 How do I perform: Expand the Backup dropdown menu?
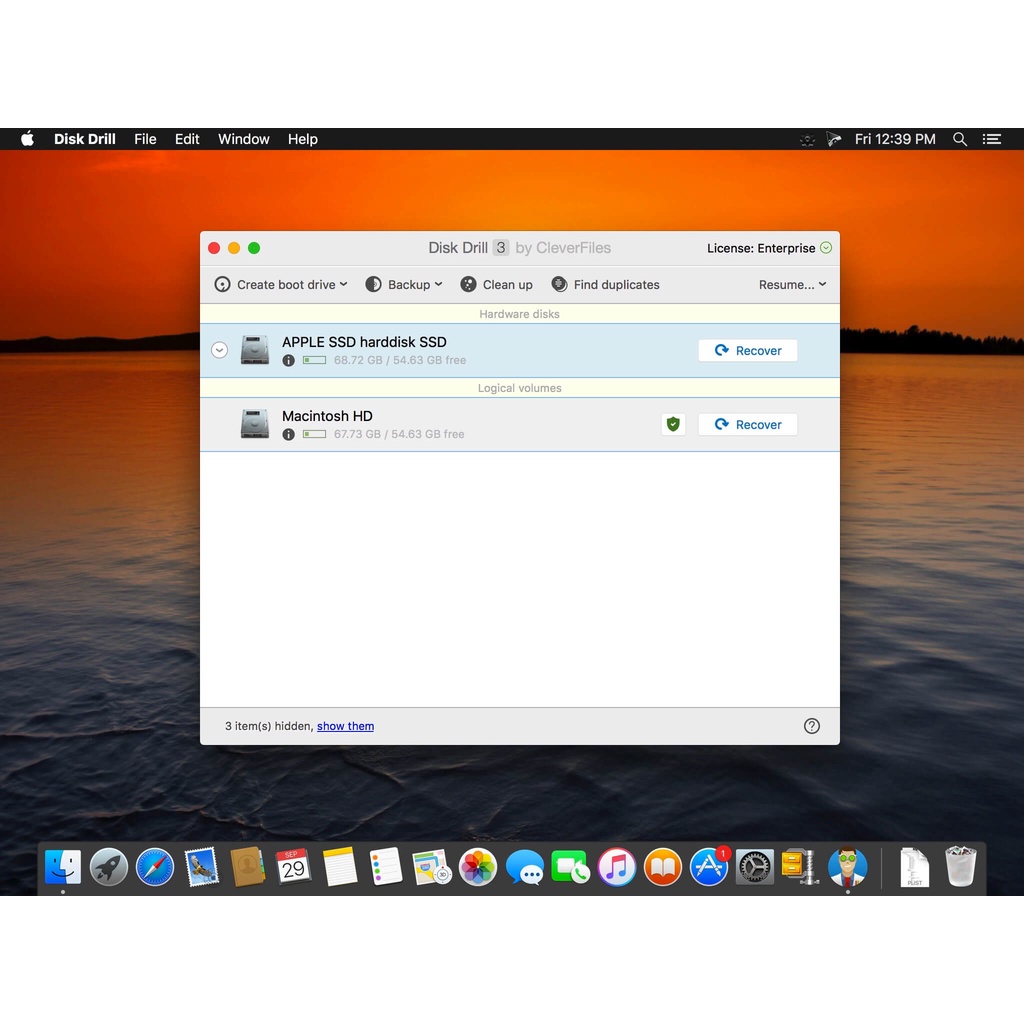point(404,285)
